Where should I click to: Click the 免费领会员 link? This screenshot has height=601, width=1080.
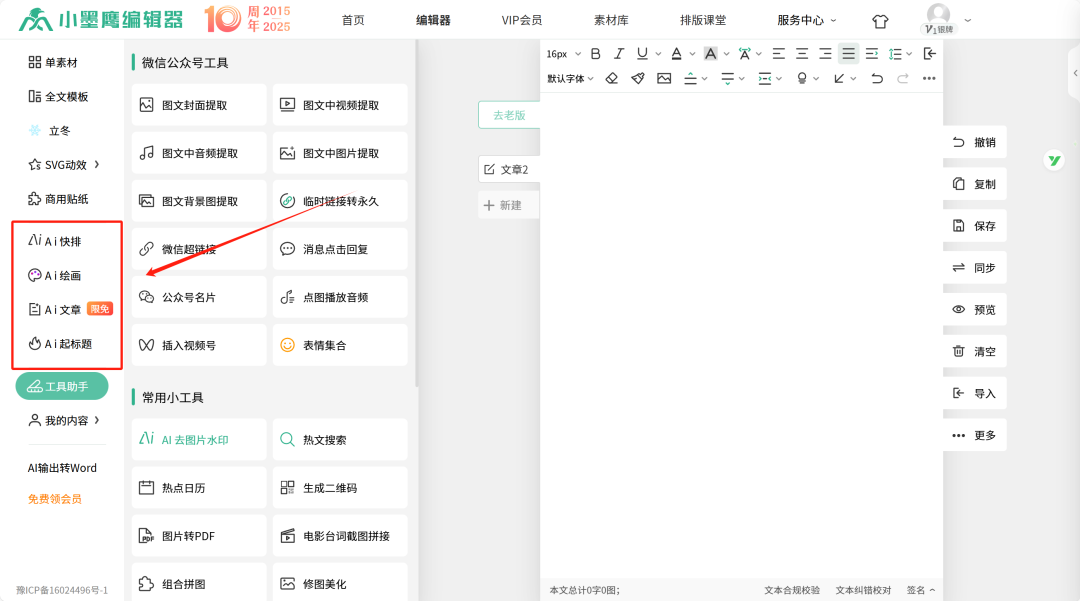coord(55,498)
